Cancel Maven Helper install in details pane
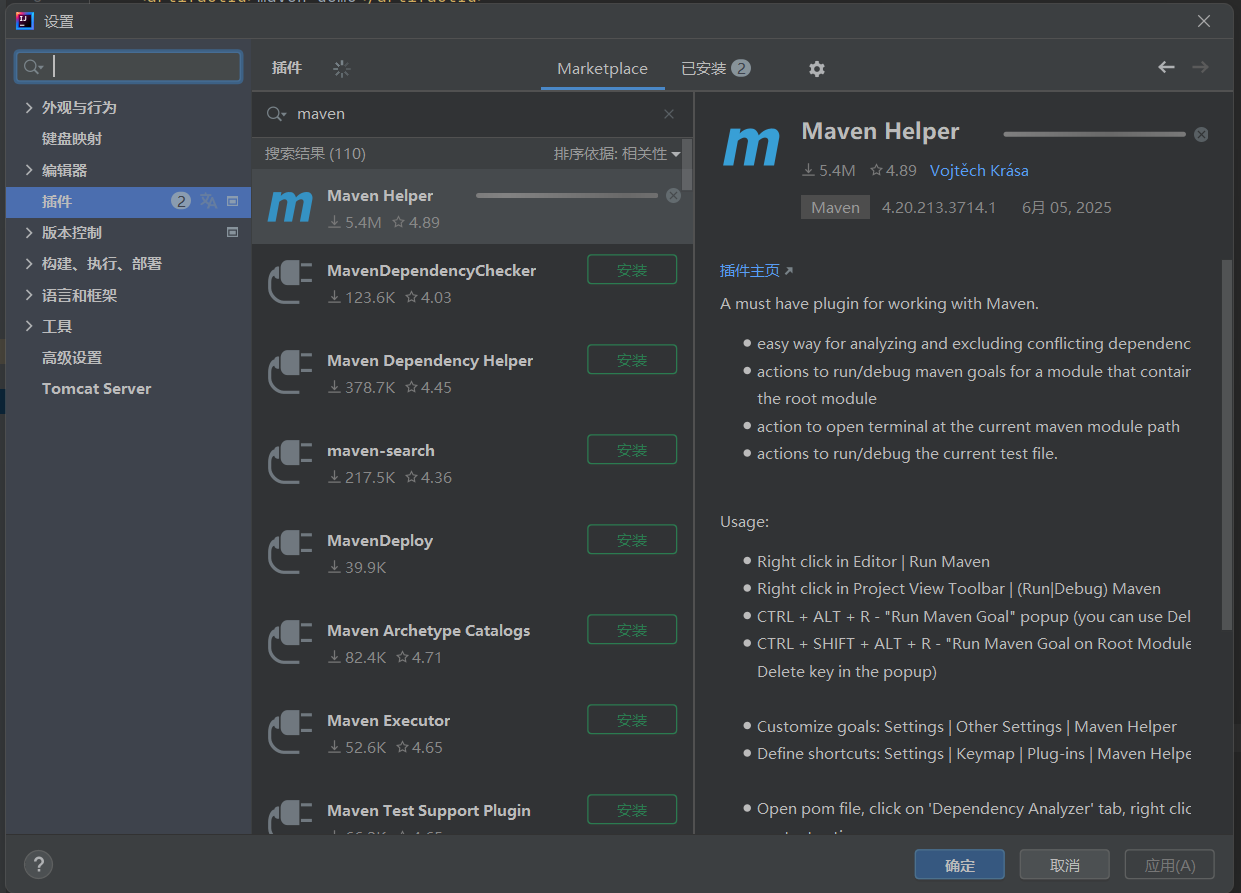Viewport: 1241px width, 893px height. click(1201, 134)
